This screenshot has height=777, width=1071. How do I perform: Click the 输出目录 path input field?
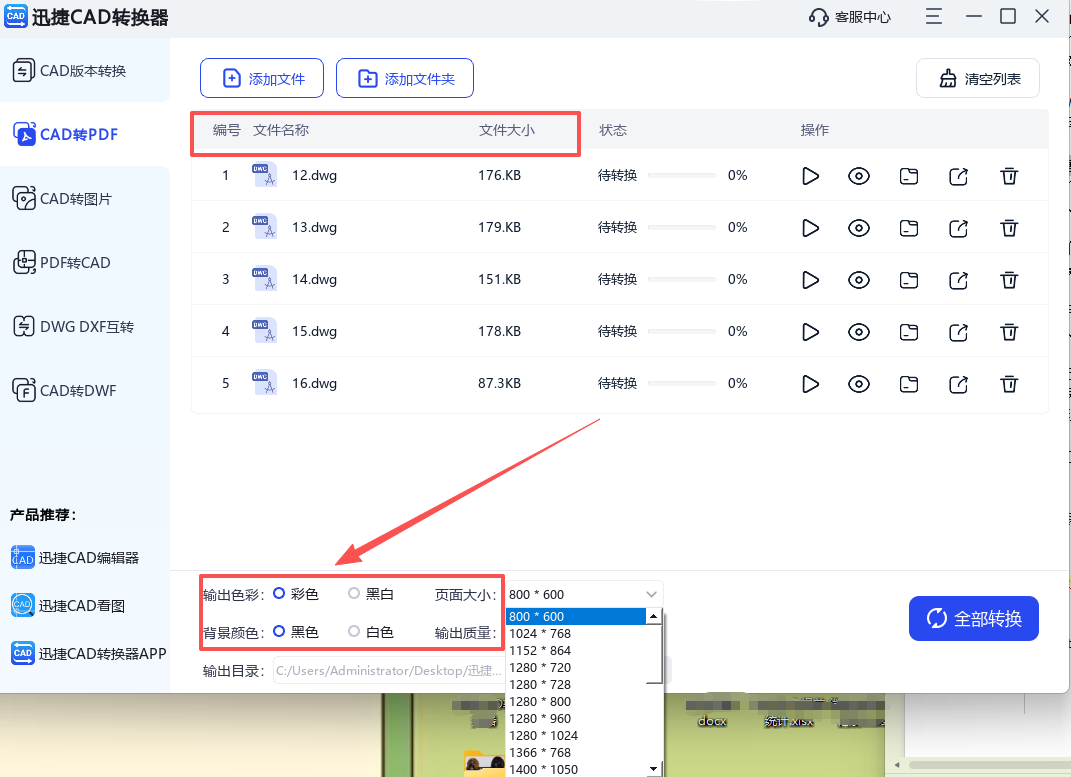click(389, 670)
